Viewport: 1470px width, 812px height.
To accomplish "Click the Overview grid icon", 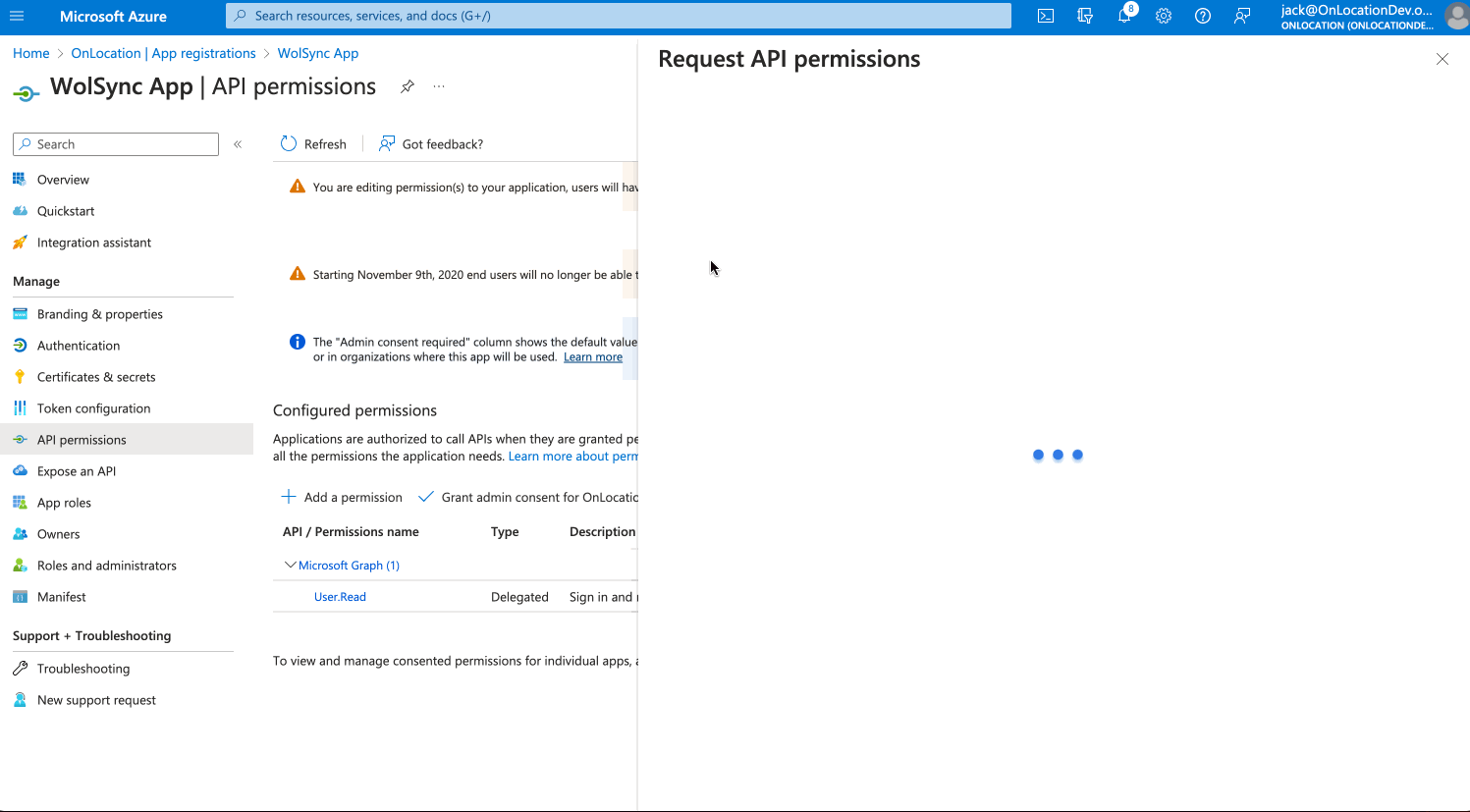I will click(x=20, y=180).
